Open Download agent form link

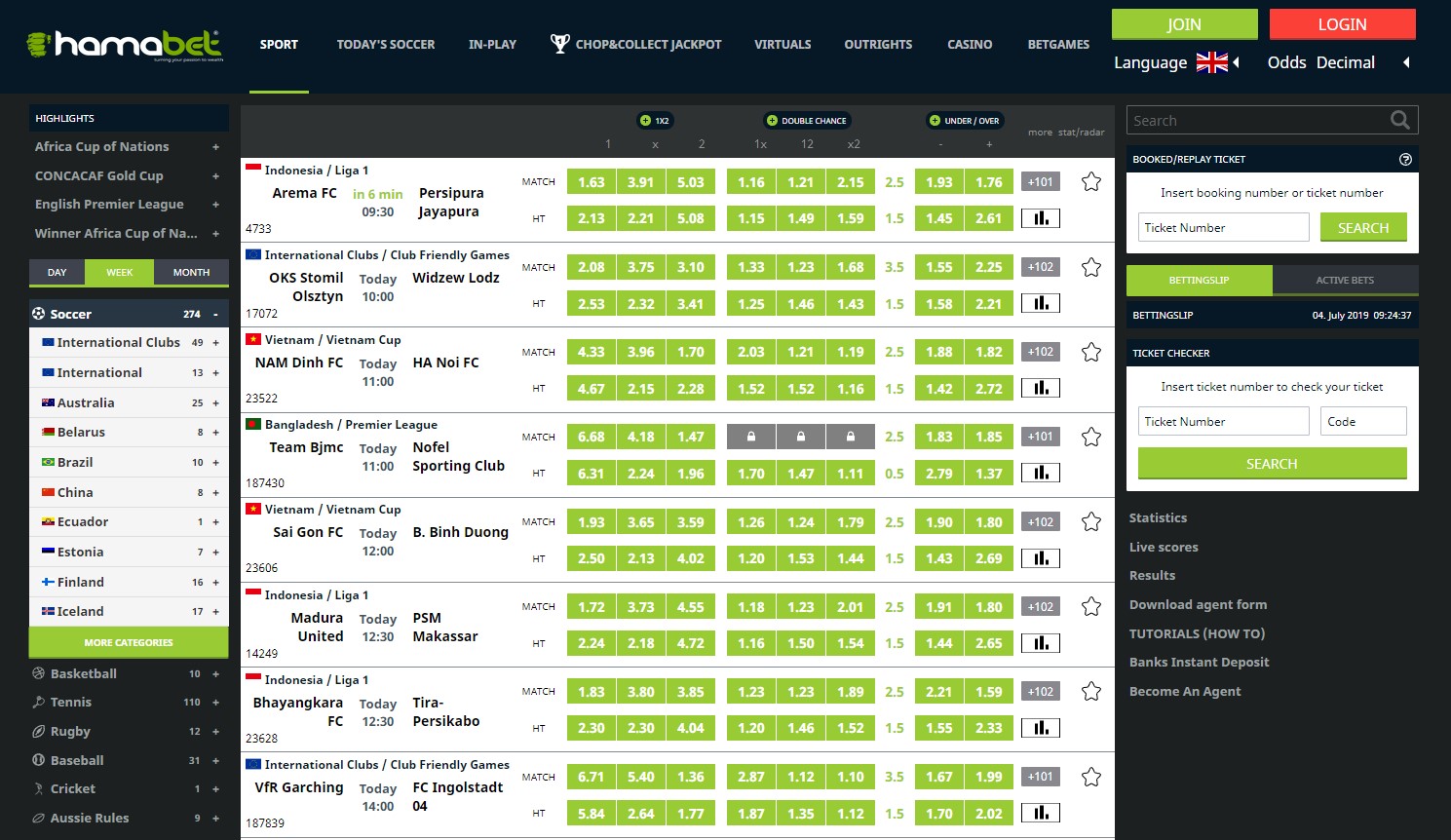coord(1198,604)
